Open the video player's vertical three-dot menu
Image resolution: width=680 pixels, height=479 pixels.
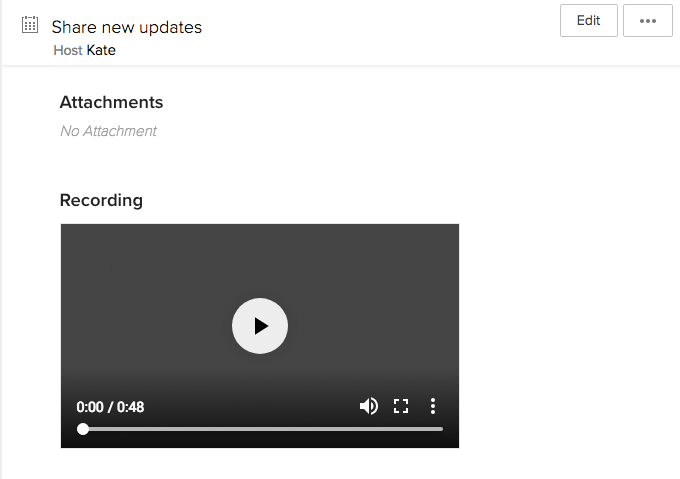coord(432,406)
